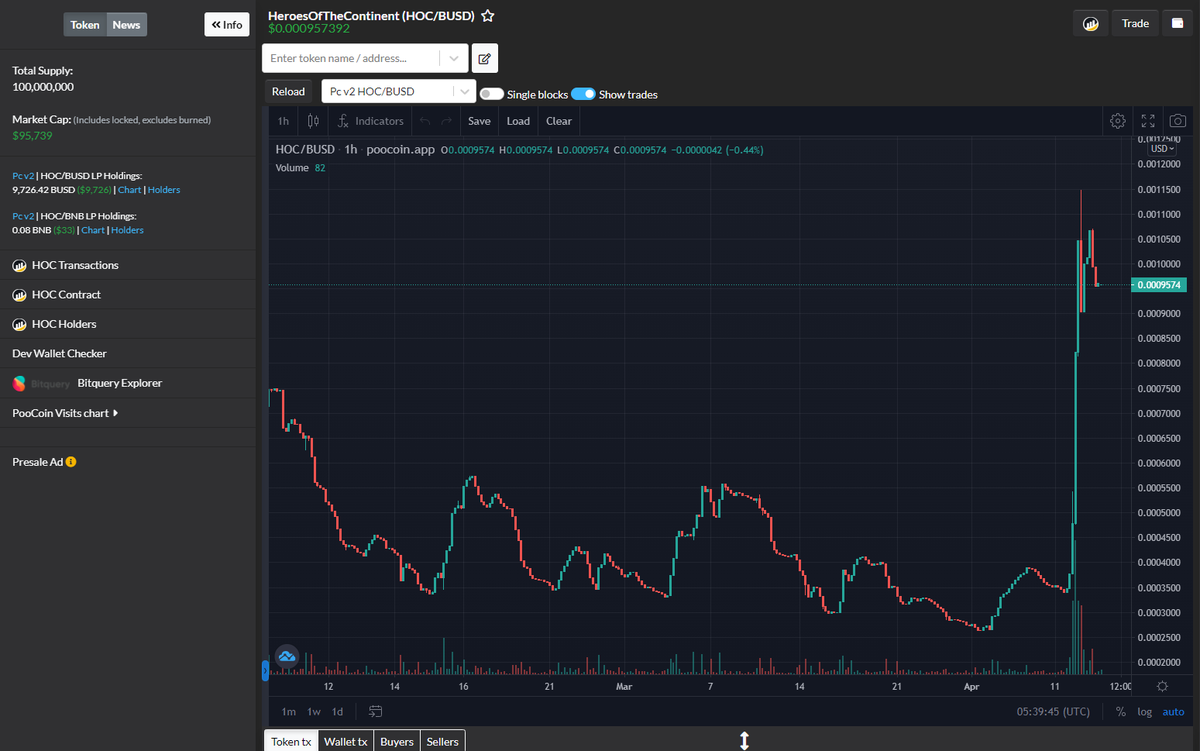Image resolution: width=1200 pixels, height=751 pixels.
Task: Open the wallet icon button
Action: pyautogui.click(x=1177, y=23)
